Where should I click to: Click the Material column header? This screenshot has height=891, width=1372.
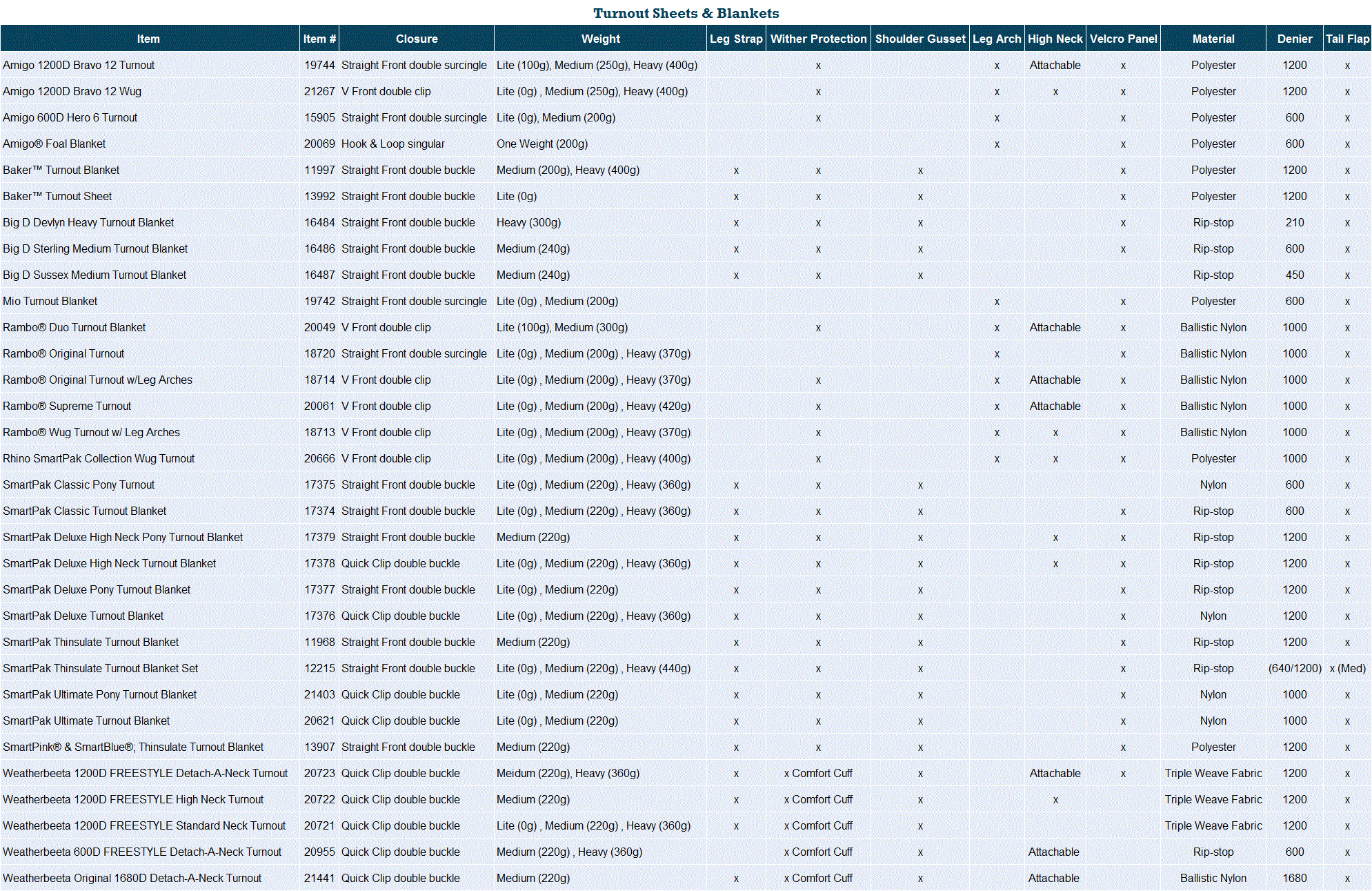click(1213, 39)
